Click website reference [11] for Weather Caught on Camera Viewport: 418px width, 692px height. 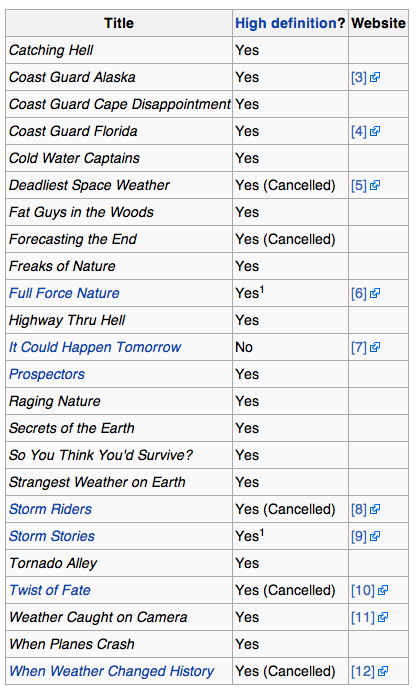click(363, 617)
